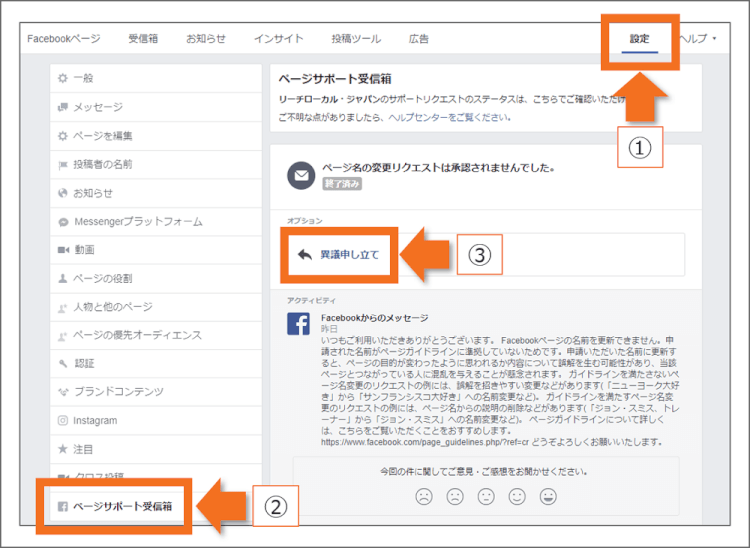Click the Facebookからのメッセージ heading
Screen dimensions: 750x548
click(375, 318)
